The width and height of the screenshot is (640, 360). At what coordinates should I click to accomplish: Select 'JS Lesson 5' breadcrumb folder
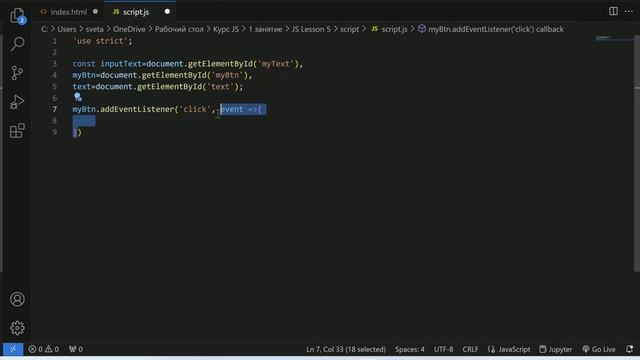311,29
